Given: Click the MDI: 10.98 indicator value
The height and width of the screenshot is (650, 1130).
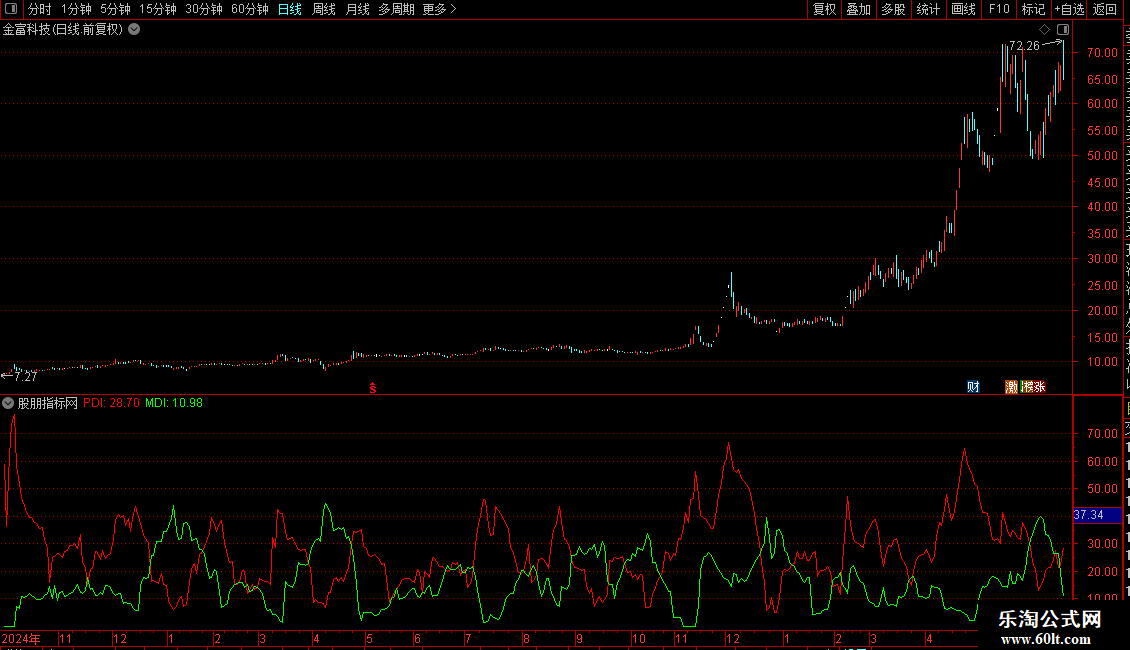Looking at the screenshot, I should point(174,403).
